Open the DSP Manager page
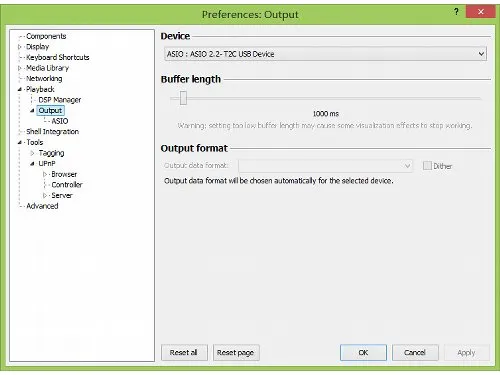This screenshot has width=500, height=375. tap(60, 100)
